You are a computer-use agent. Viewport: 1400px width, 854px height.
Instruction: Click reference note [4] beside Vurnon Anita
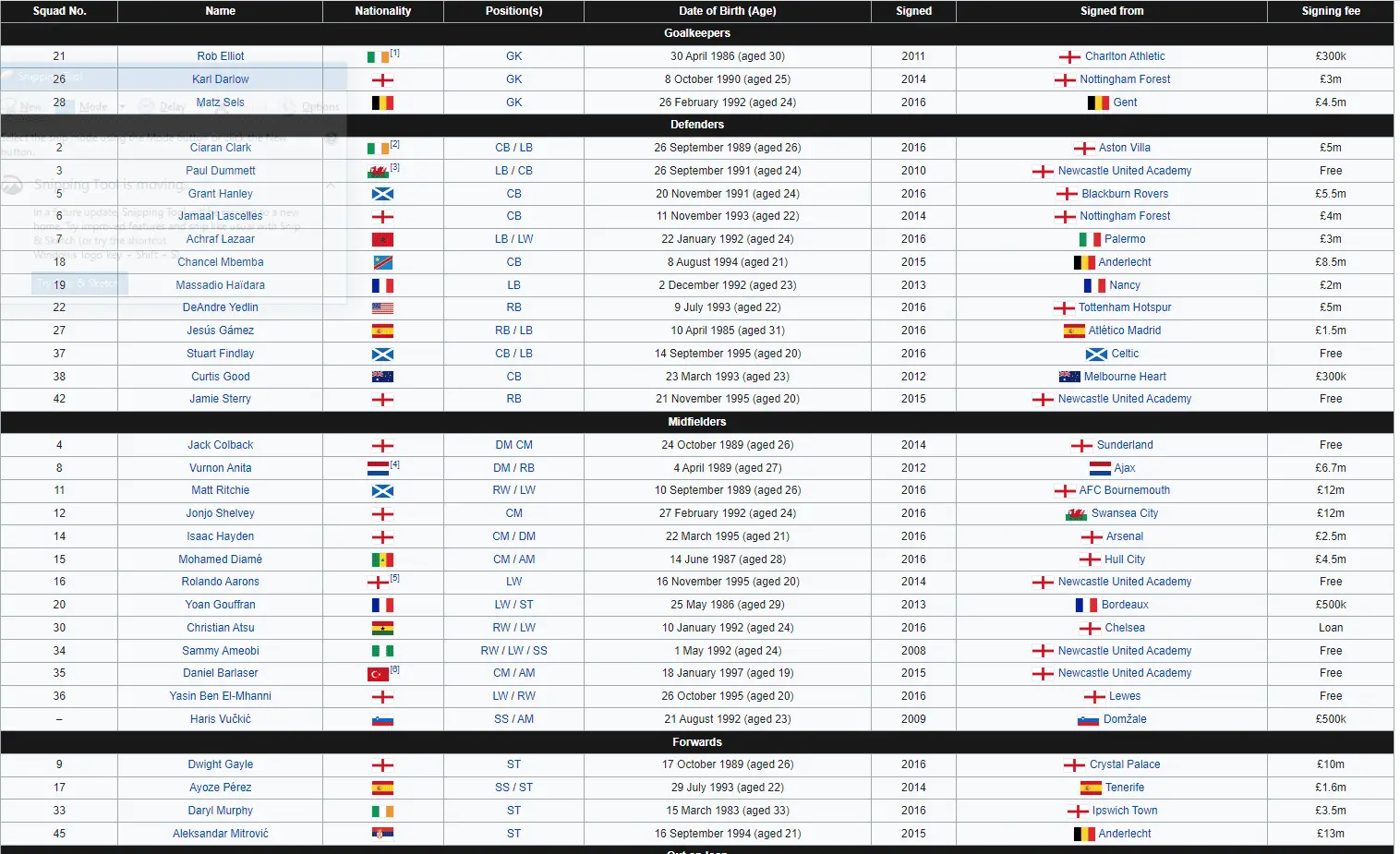395,464
